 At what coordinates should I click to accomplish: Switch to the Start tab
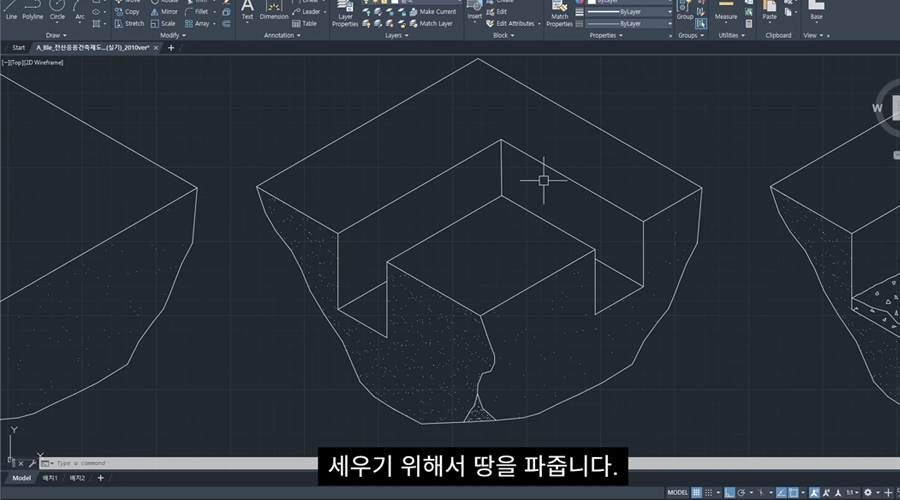[x=18, y=48]
